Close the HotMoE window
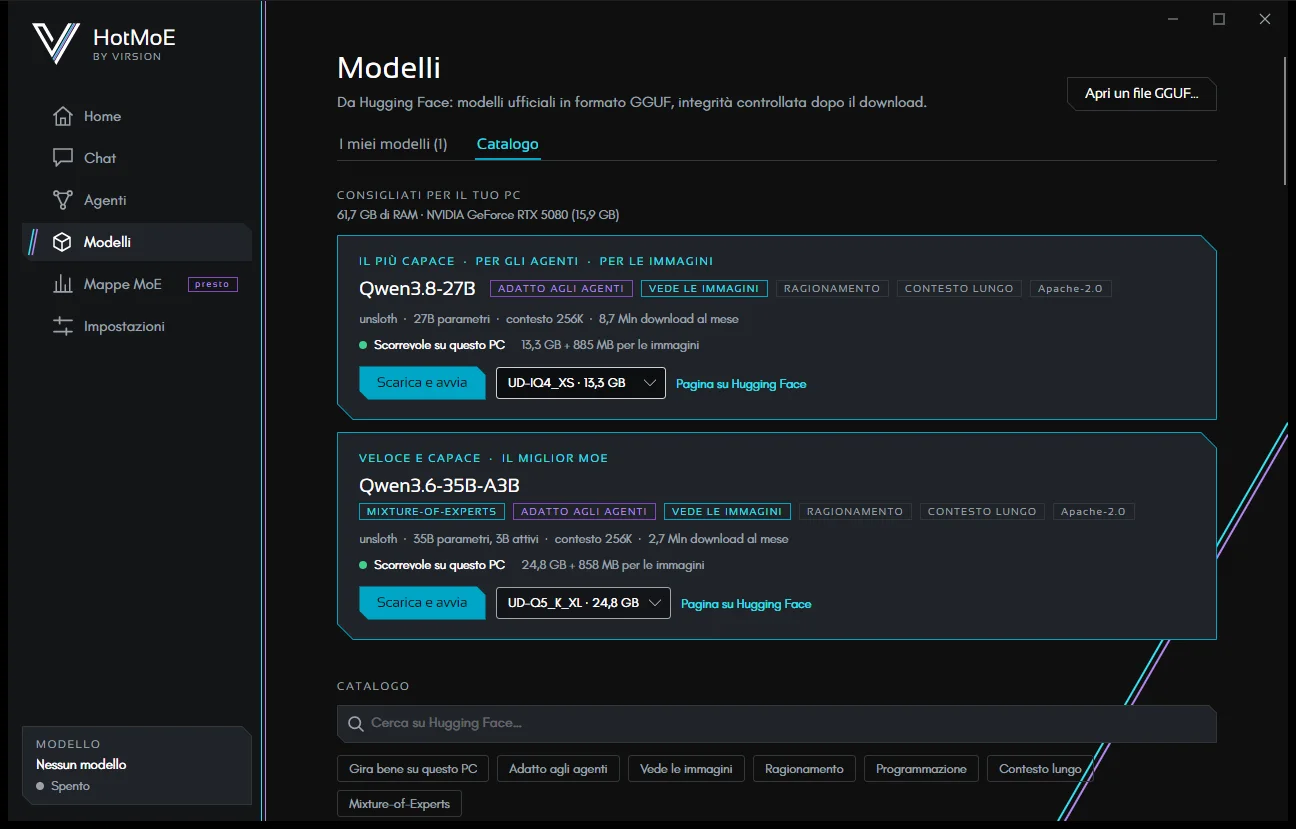 pyautogui.click(x=1265, y=19)
